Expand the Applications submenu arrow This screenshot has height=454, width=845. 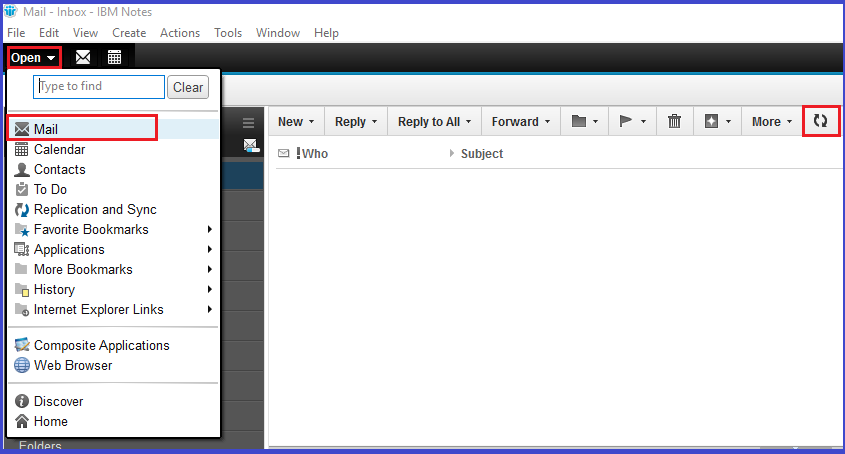point(210,249)
